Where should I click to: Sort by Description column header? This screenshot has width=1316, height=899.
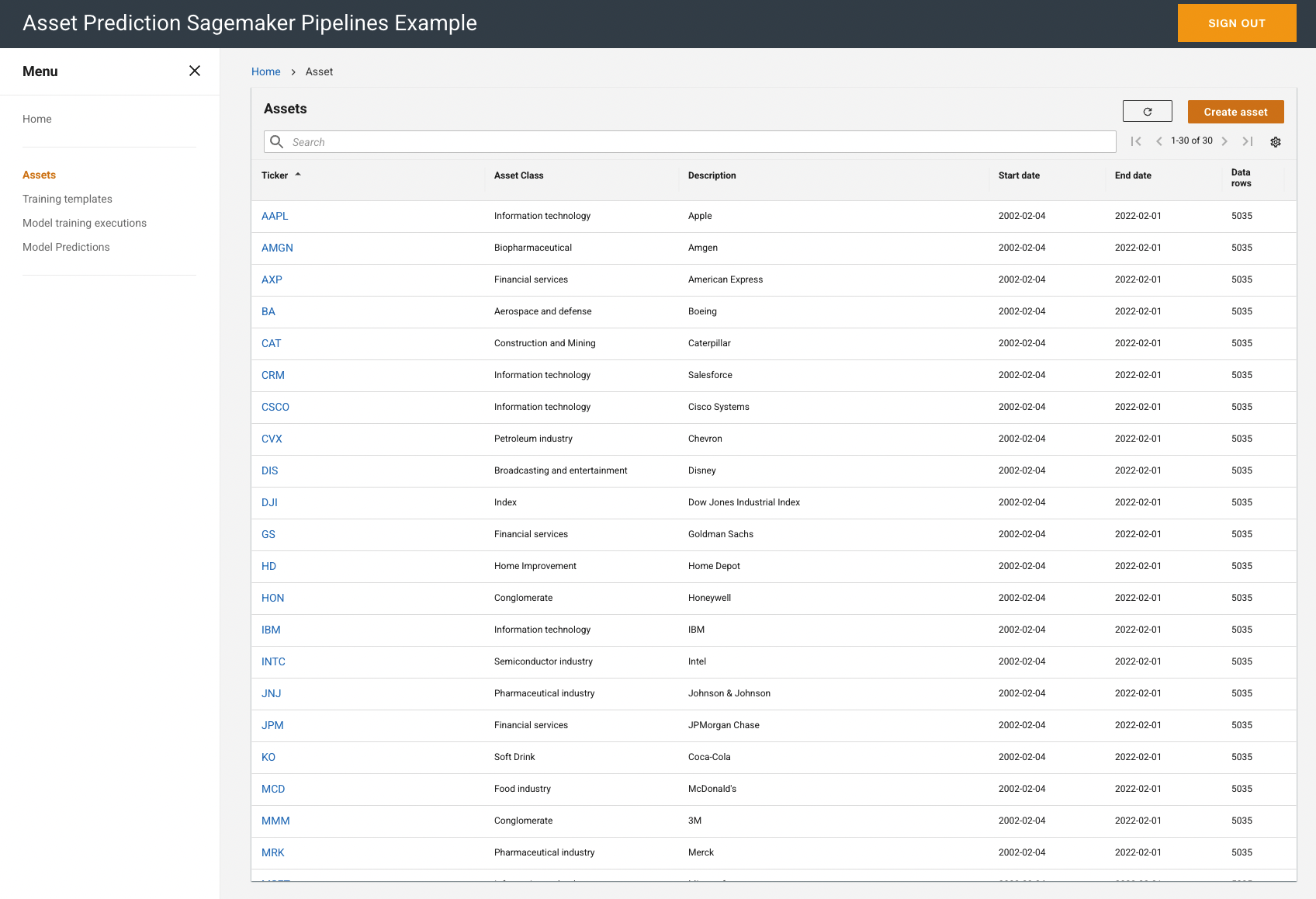(x=712, y=175)
